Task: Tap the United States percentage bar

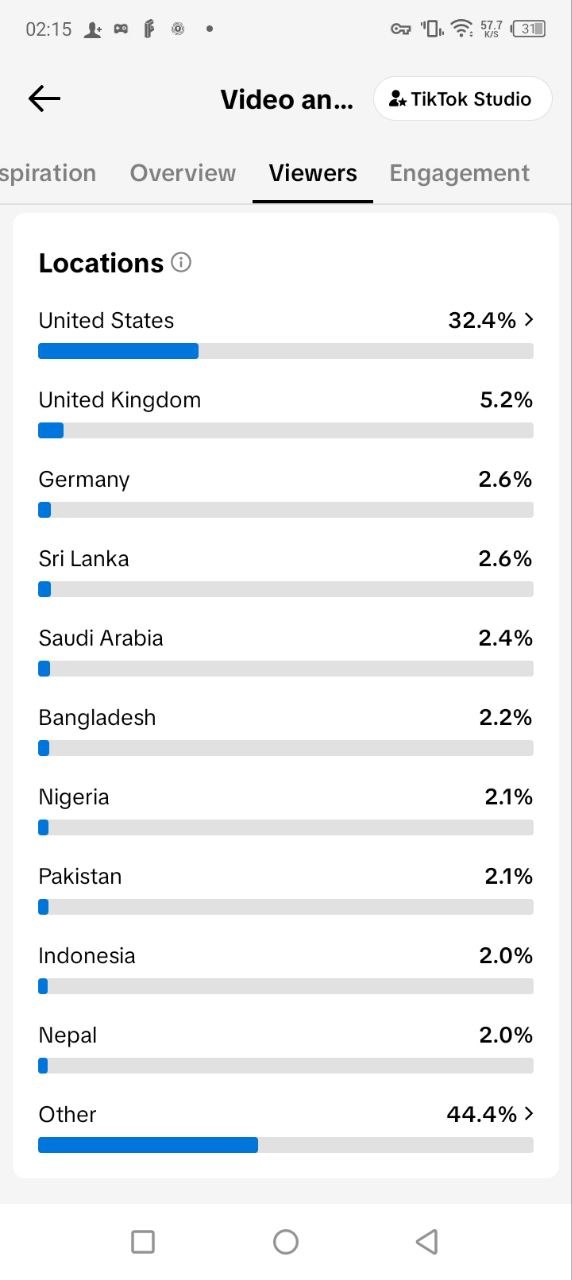Action: (x=286, y=351)
